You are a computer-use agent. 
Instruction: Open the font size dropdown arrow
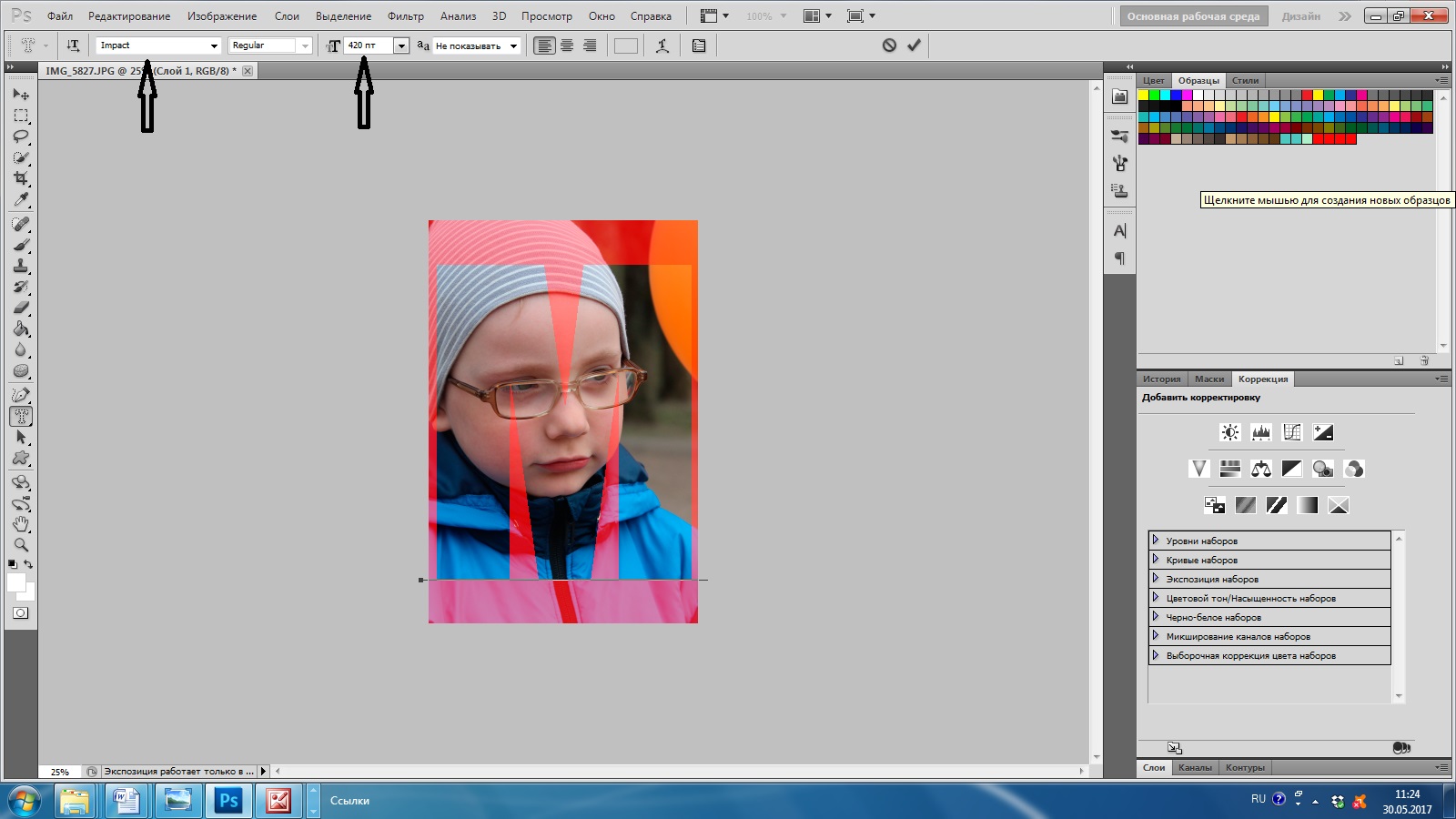tap(401, 45)
